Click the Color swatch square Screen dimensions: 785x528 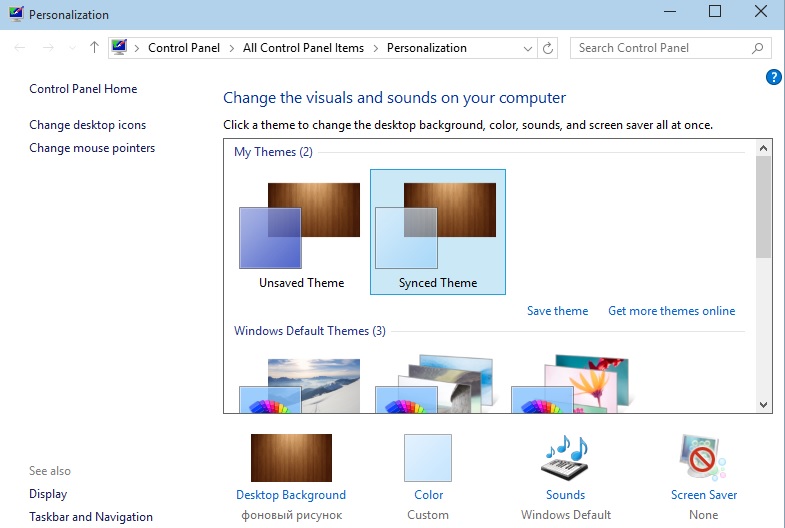click(428, 458)
